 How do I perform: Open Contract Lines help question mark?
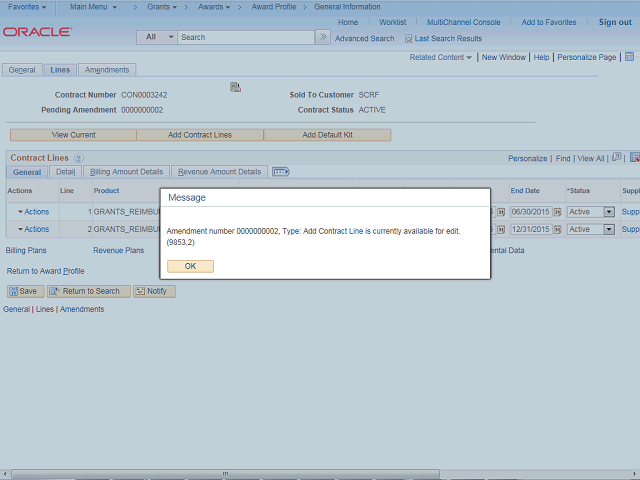78,158
